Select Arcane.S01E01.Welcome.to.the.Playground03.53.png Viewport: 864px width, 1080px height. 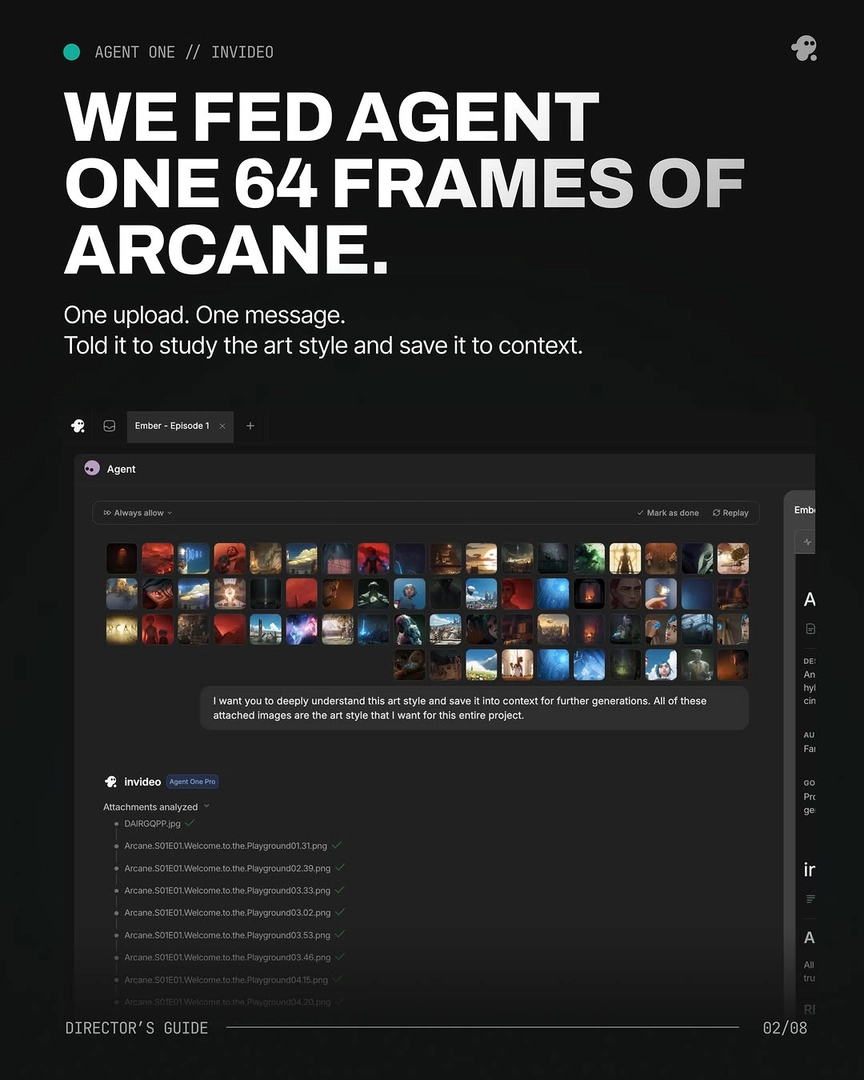coord(227,935)
